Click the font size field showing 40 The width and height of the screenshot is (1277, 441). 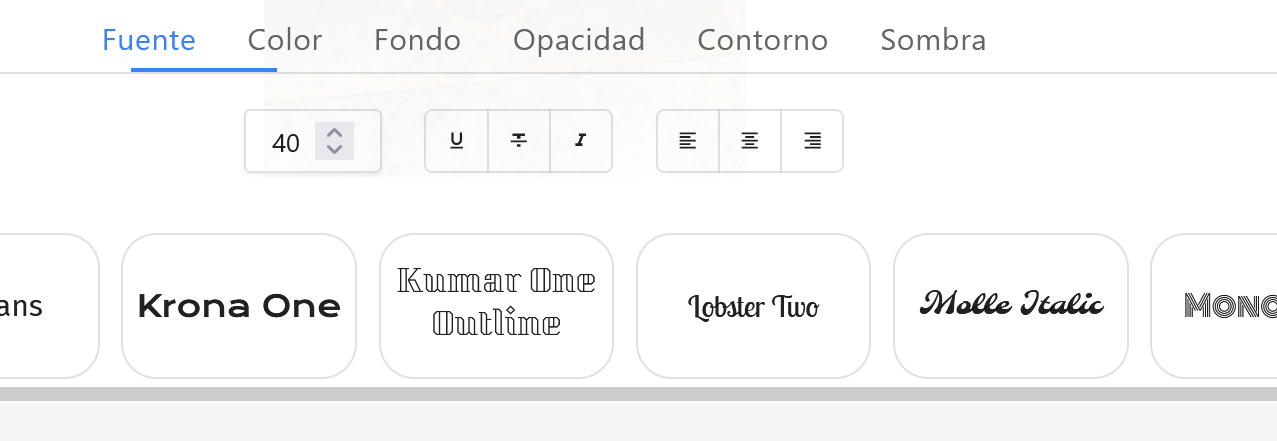(x=285, y=142)
